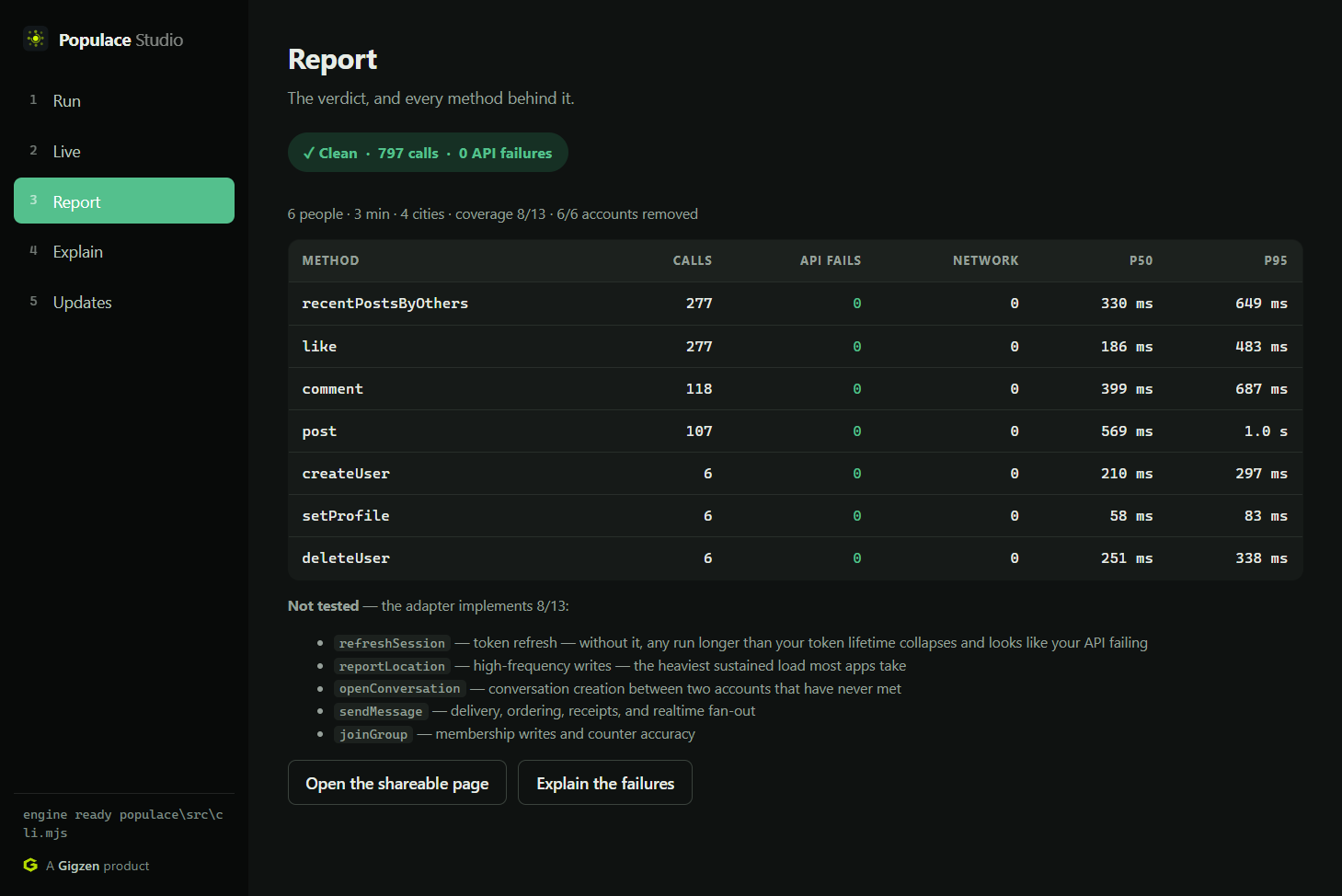The image size is (1342, 896).
Task: Open the Run step in sidebar
Action: click(x=124, y=101)
